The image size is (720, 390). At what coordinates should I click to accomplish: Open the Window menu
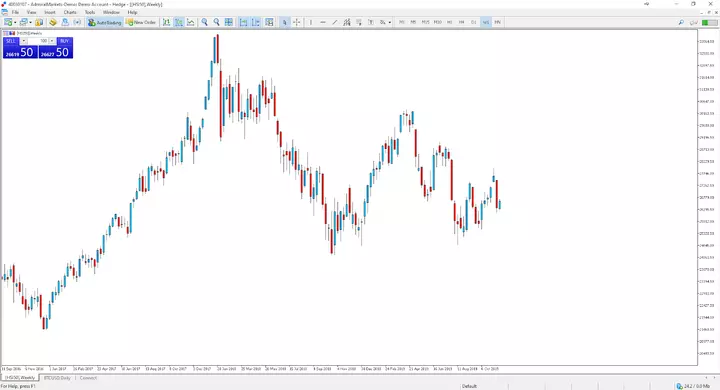[x=111, y=12]
